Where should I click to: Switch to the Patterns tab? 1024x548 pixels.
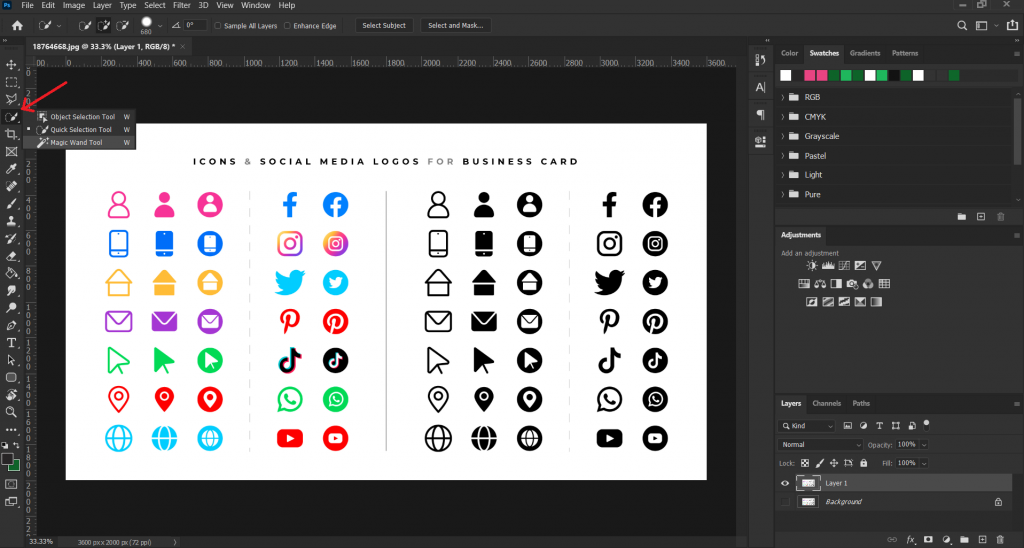(x=904, y=54)
